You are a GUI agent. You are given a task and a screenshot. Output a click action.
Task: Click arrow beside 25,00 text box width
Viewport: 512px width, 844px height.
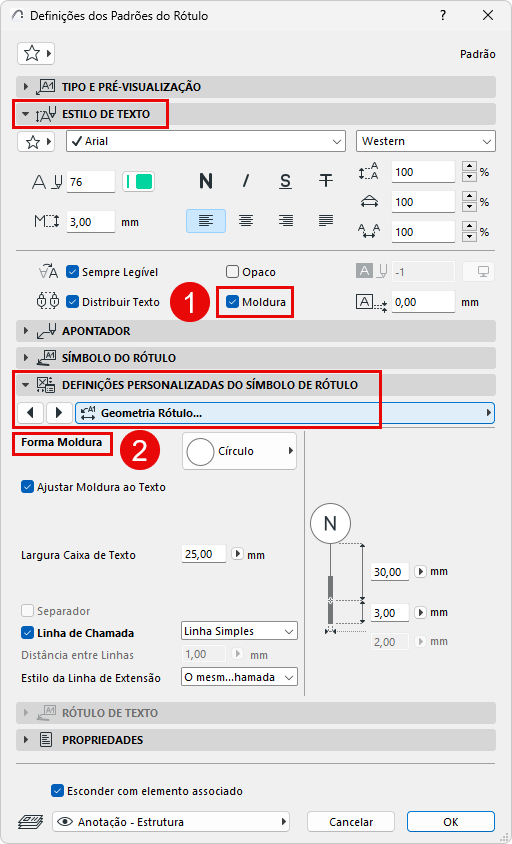coord(237,554)
